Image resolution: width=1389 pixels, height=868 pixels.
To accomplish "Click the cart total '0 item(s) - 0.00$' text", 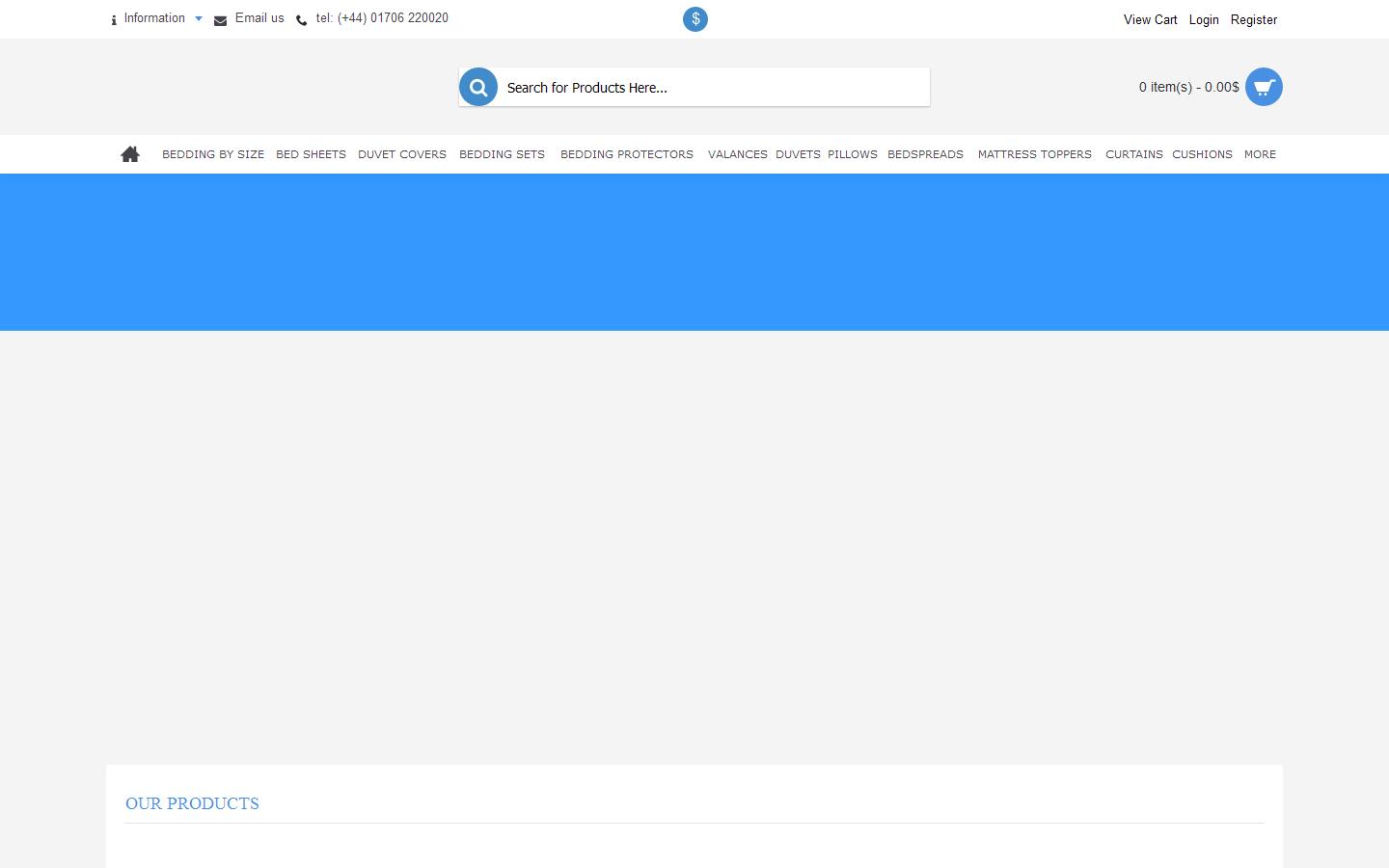I will (x=1188, y=87).
